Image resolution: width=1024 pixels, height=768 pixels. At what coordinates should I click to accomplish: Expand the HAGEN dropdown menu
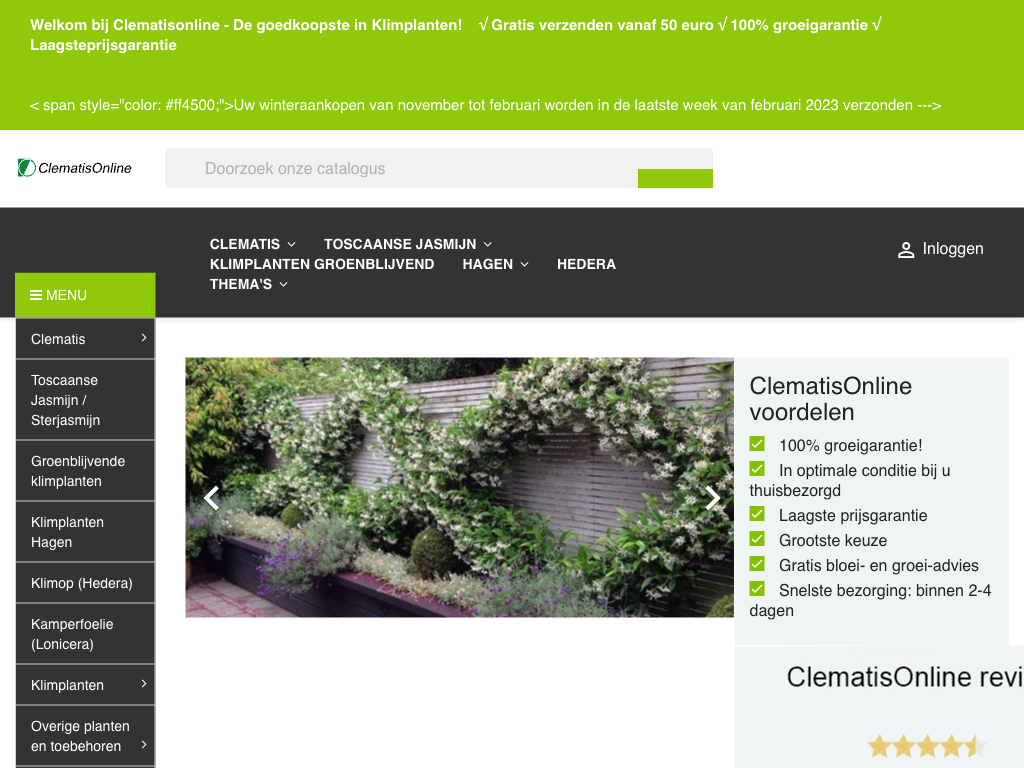point(524,264)
